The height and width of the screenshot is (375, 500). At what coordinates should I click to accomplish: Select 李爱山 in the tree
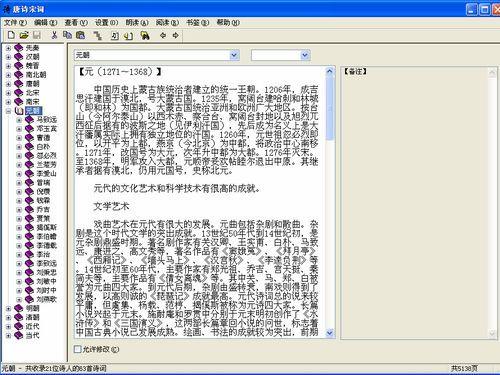(47, 174)
